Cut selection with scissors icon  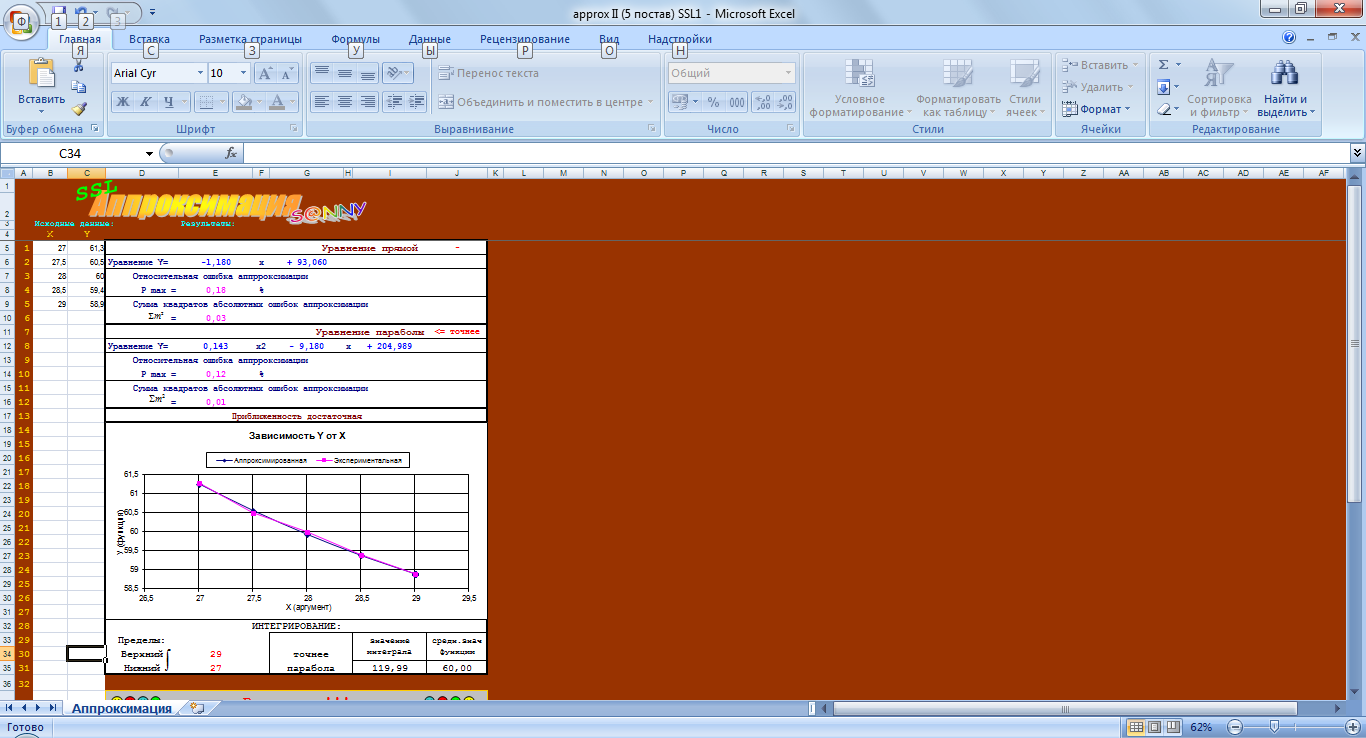tap(79, 66)
